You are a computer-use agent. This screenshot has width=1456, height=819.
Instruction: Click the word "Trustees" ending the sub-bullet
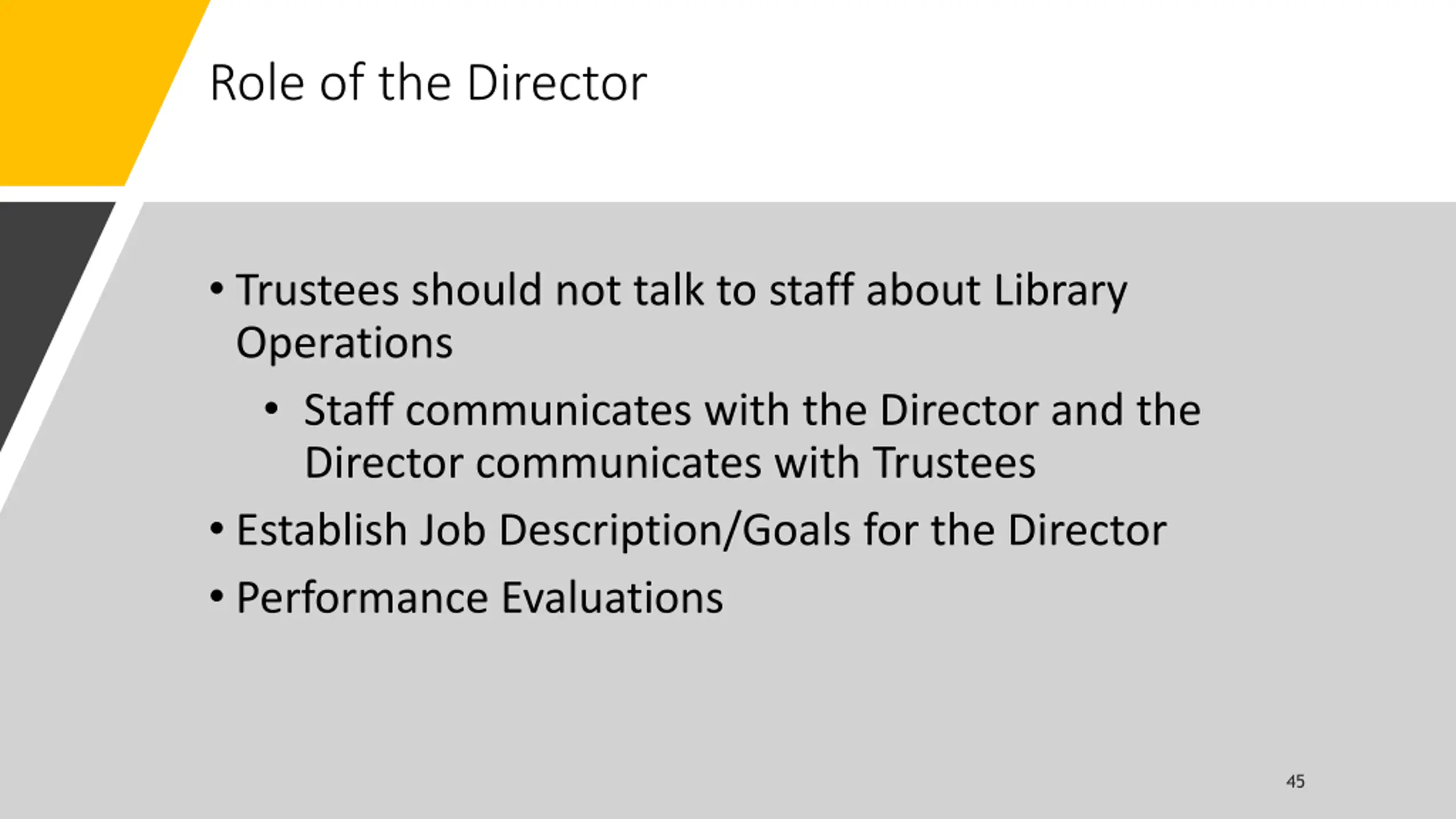(954, 463)
